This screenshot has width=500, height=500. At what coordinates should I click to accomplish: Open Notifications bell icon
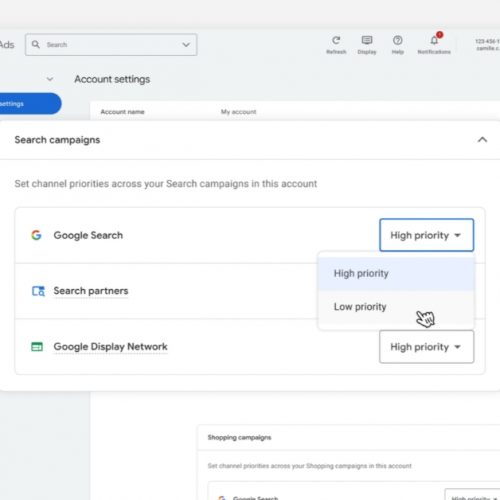tap(434, 40)
